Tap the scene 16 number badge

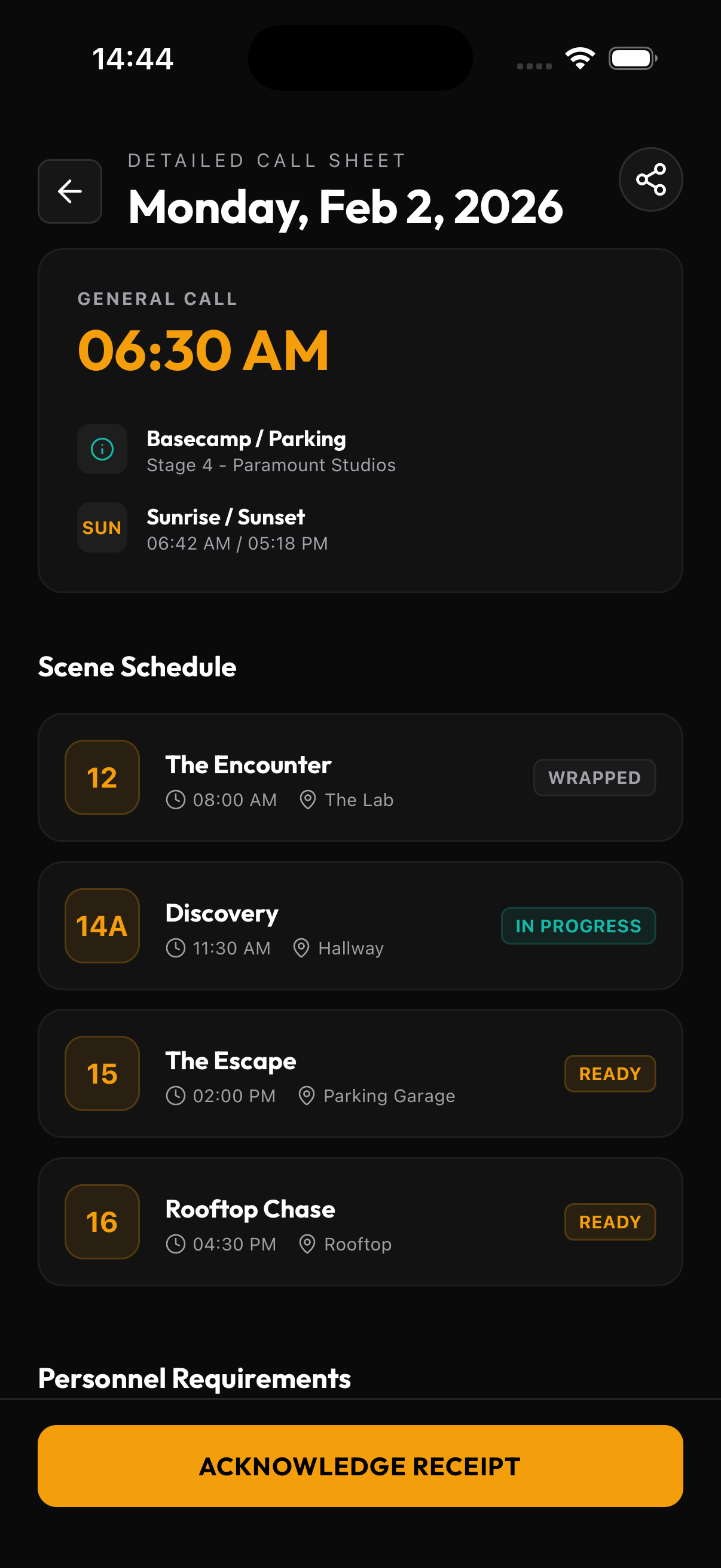(102, 1222)
